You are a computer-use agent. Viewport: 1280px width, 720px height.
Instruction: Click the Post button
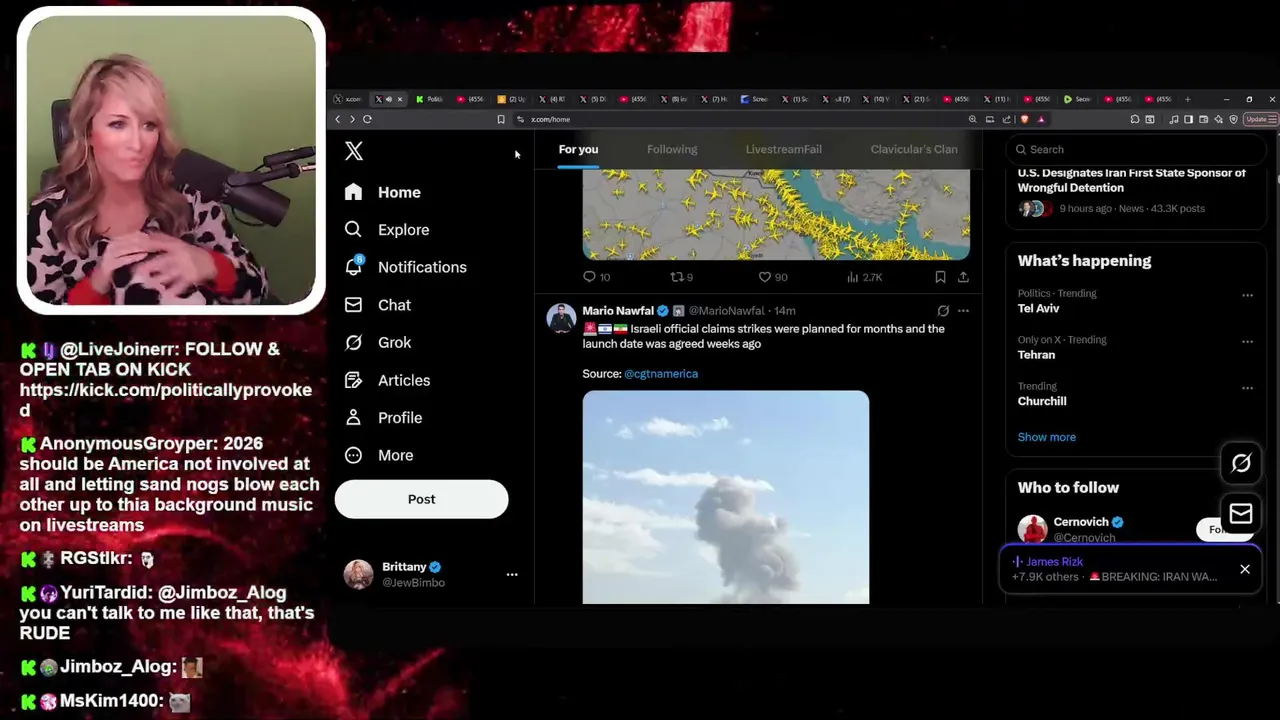[x=421, y=499]
